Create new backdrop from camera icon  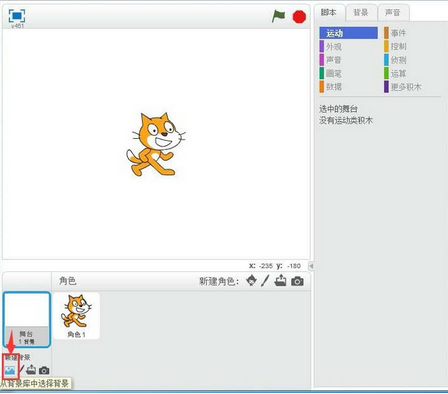44,370
